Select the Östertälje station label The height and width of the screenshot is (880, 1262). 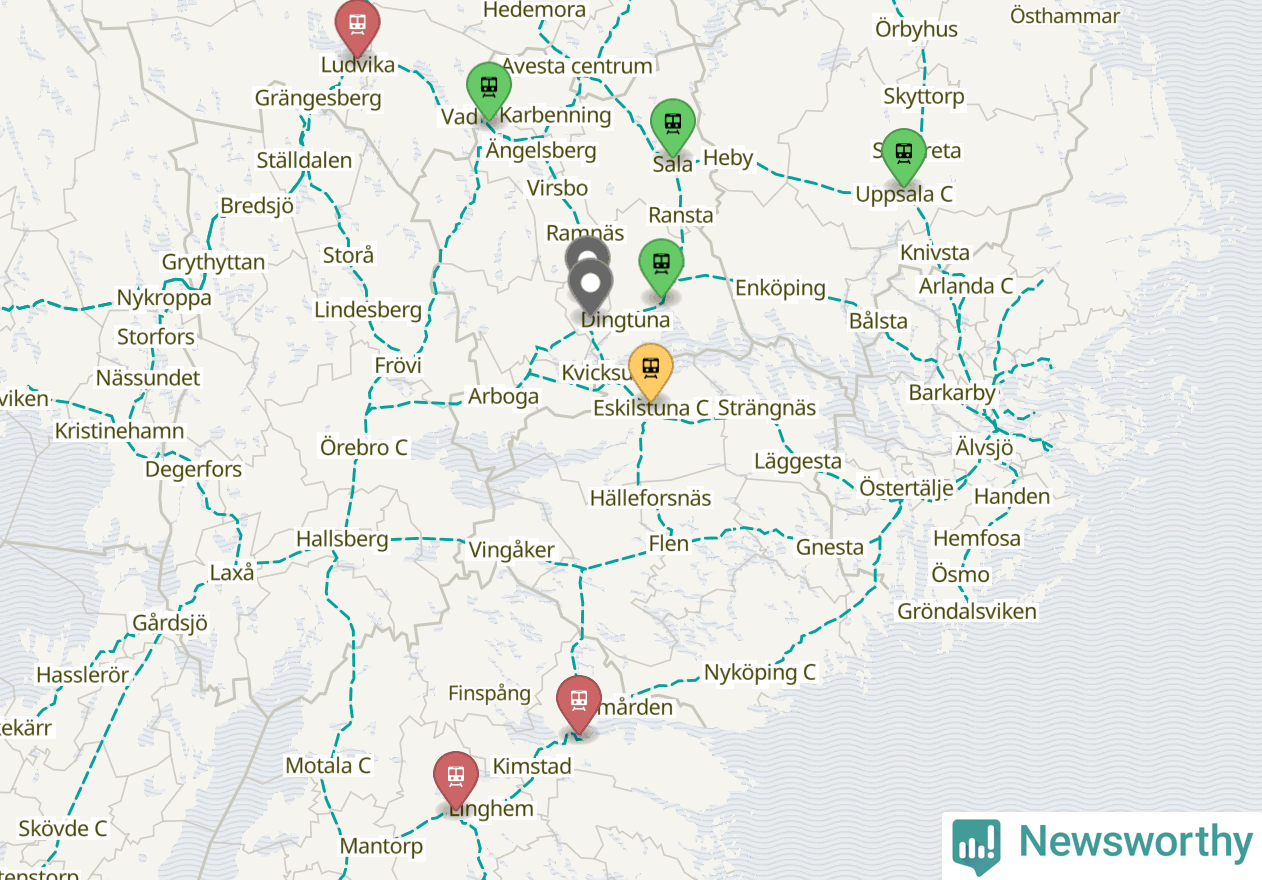tap(906, 488)
